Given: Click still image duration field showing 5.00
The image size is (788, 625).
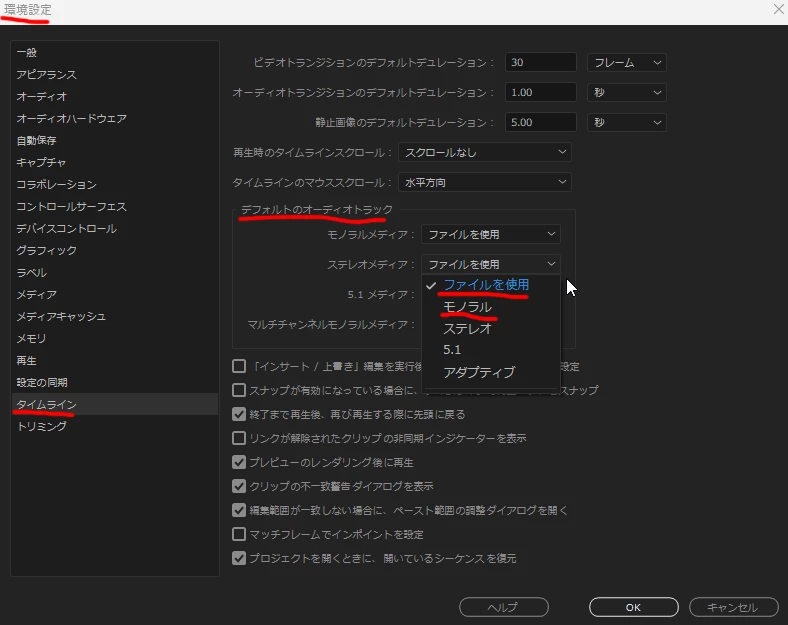Looking at the screenshot, I should (x=540, y=123).
